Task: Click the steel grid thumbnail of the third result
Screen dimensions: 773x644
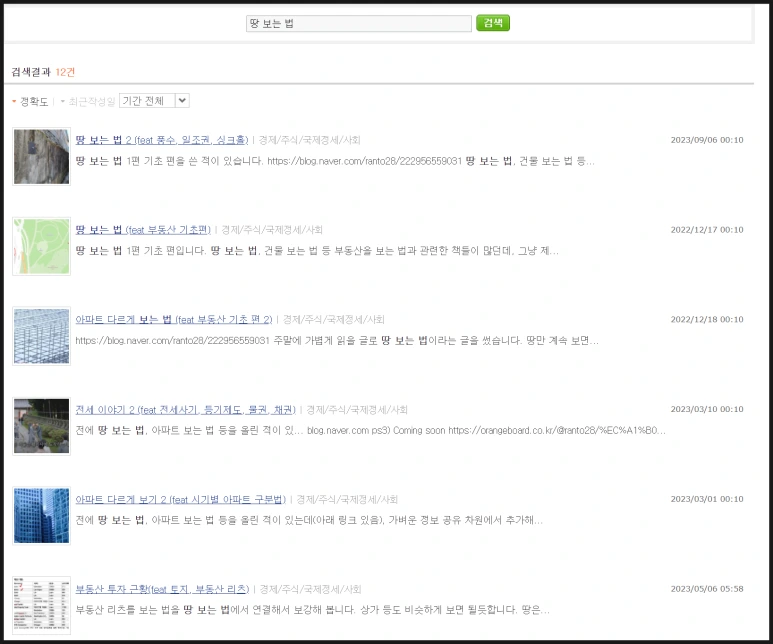Action: point(41,336)
